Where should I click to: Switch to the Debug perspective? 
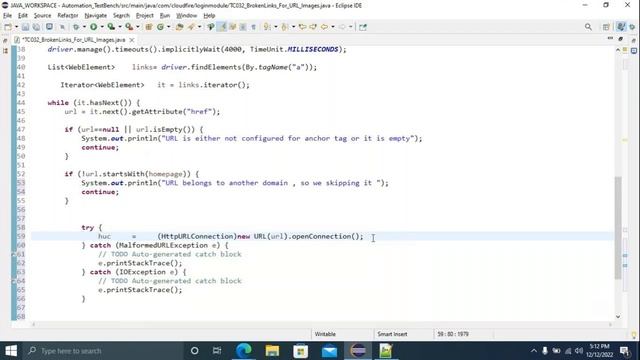(632, 27)
